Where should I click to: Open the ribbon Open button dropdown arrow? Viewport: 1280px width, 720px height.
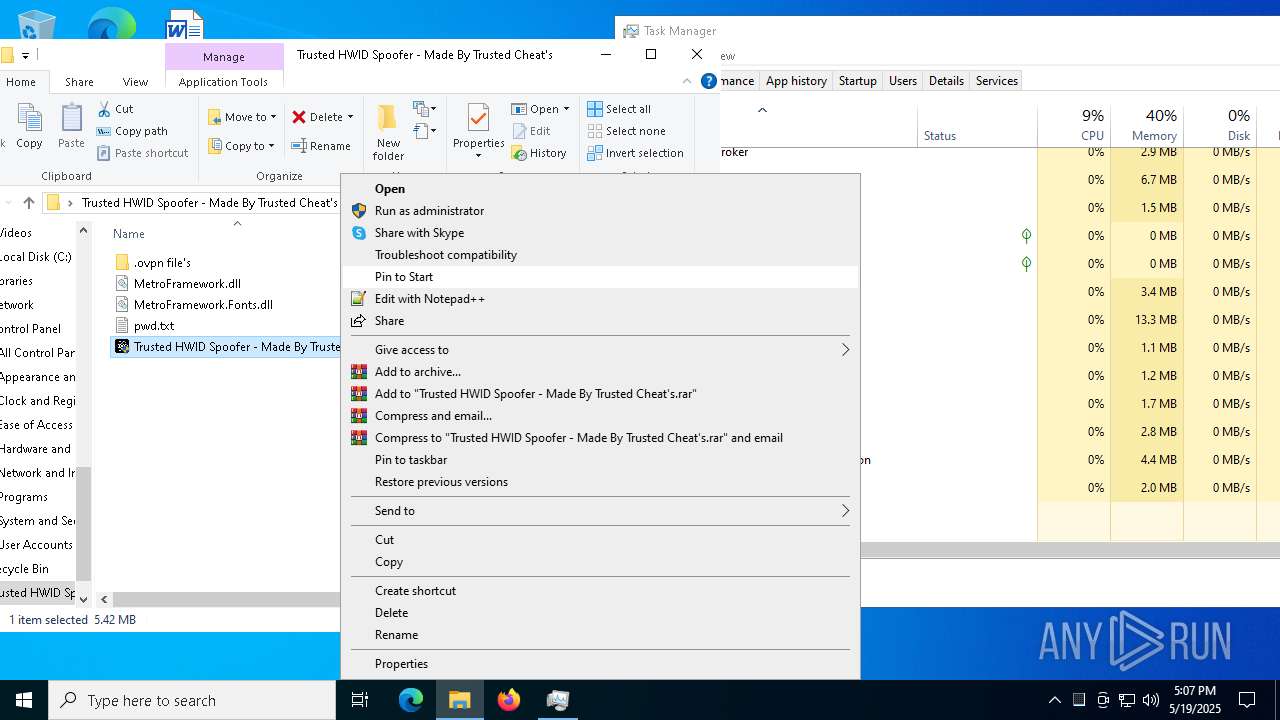point(566,109)
